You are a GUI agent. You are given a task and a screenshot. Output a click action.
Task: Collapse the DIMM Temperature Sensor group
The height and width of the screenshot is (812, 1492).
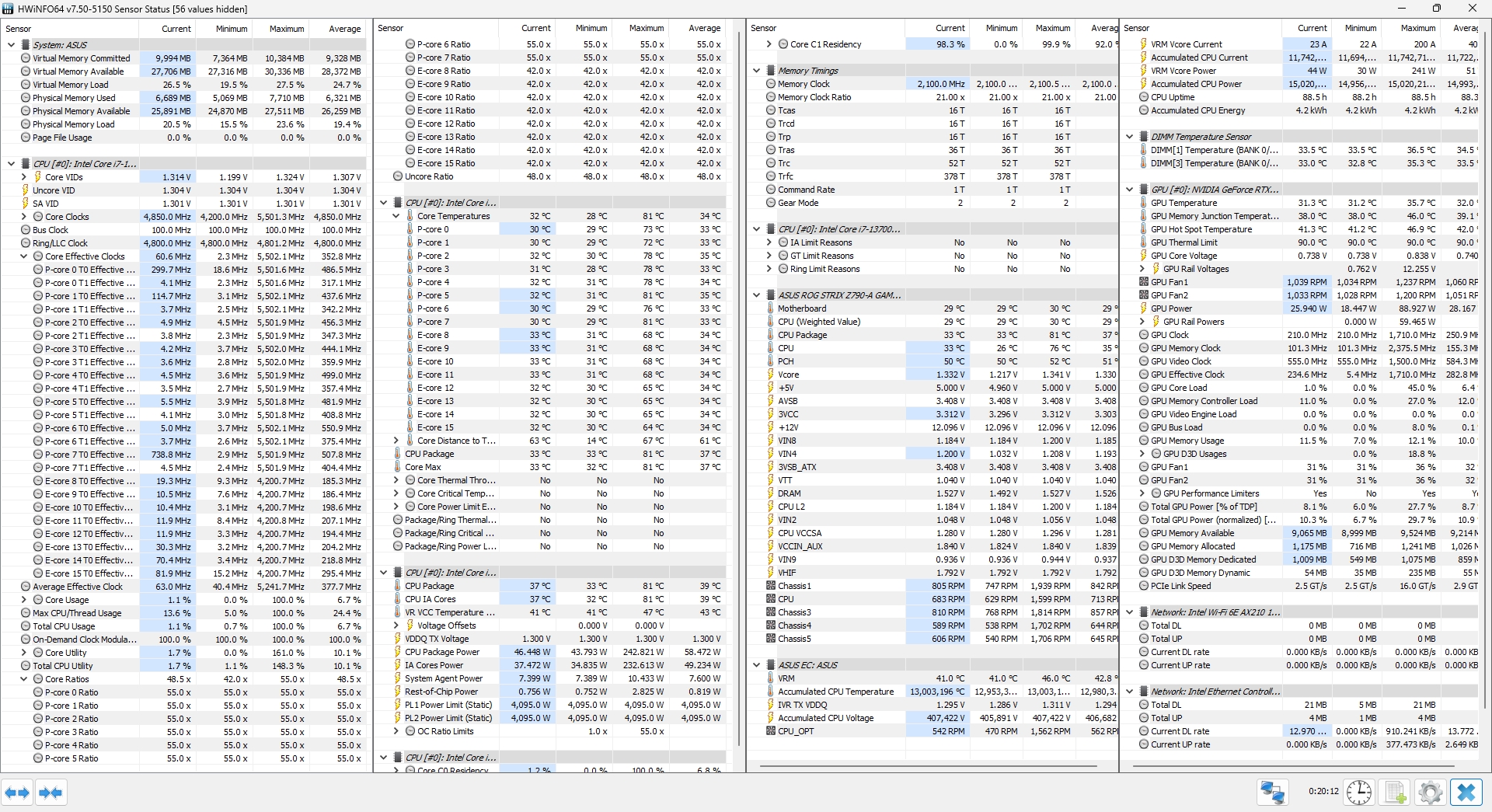1129,137
